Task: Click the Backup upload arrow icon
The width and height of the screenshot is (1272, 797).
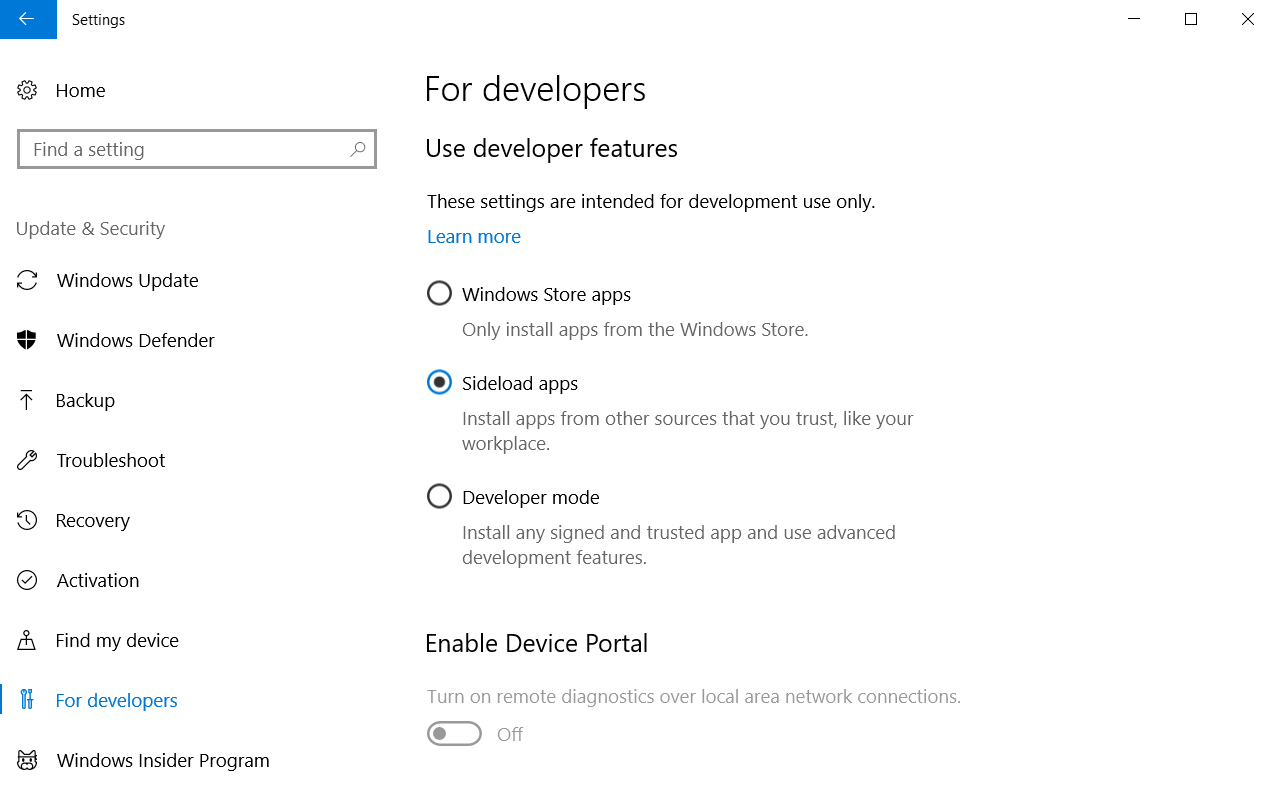Action: point(27,400)
